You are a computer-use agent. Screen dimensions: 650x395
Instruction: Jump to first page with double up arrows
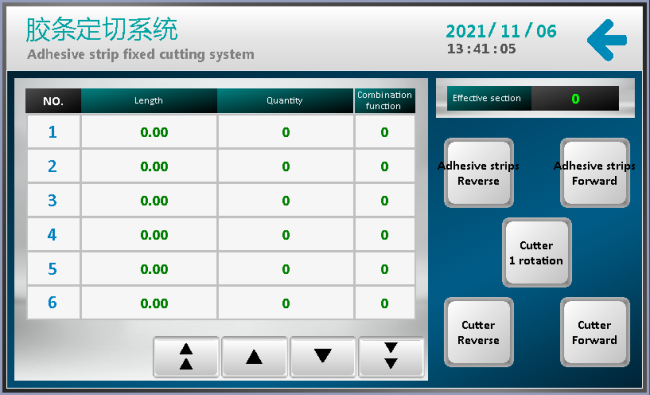pos(186,356)
